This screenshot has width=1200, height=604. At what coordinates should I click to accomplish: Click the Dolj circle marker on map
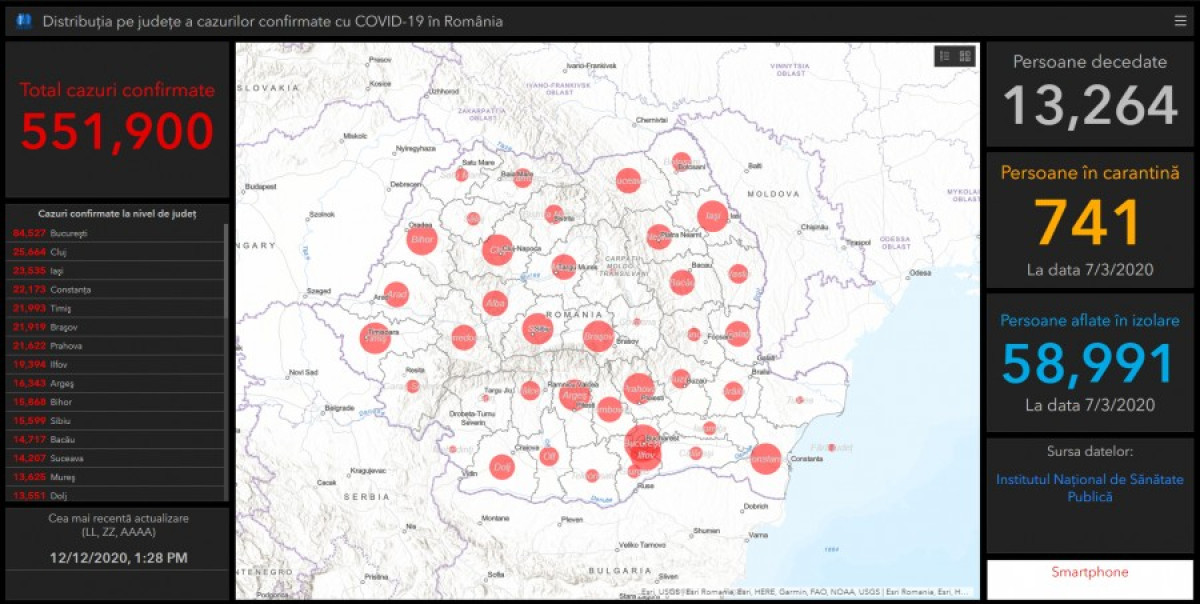coord(501,466)
